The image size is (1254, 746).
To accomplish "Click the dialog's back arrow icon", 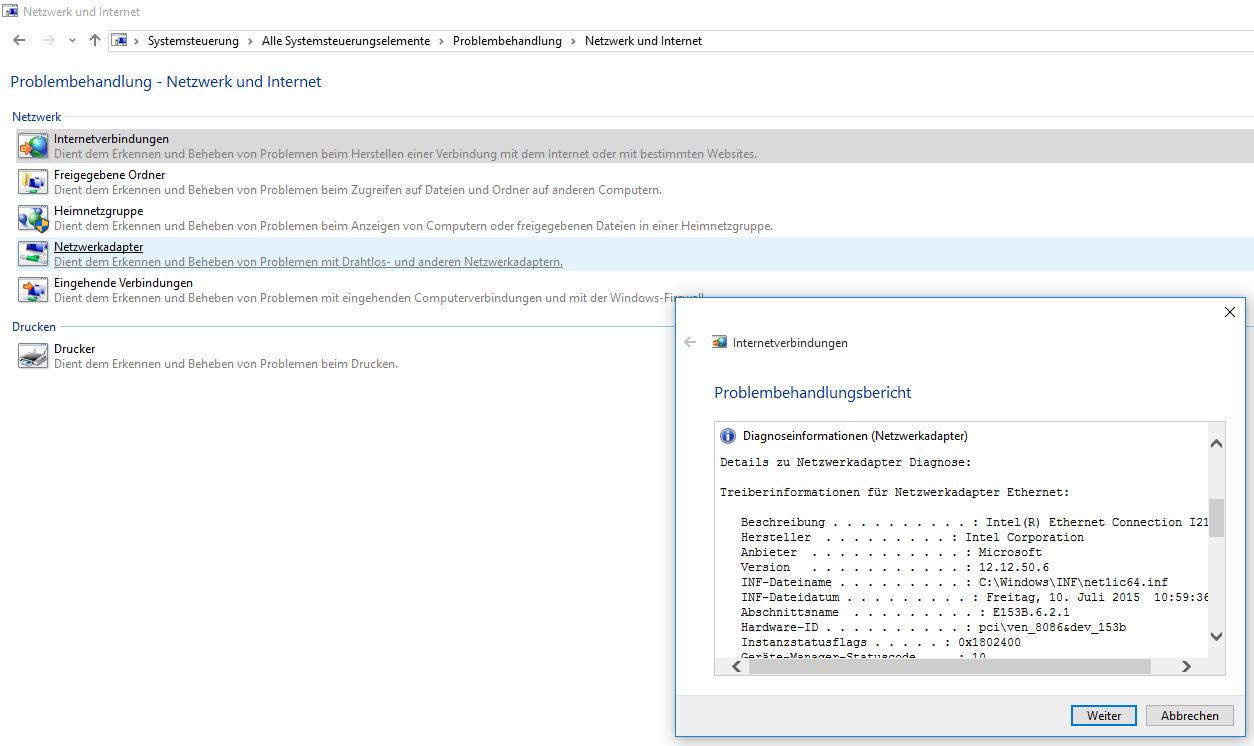I will [x=690, y=342].
